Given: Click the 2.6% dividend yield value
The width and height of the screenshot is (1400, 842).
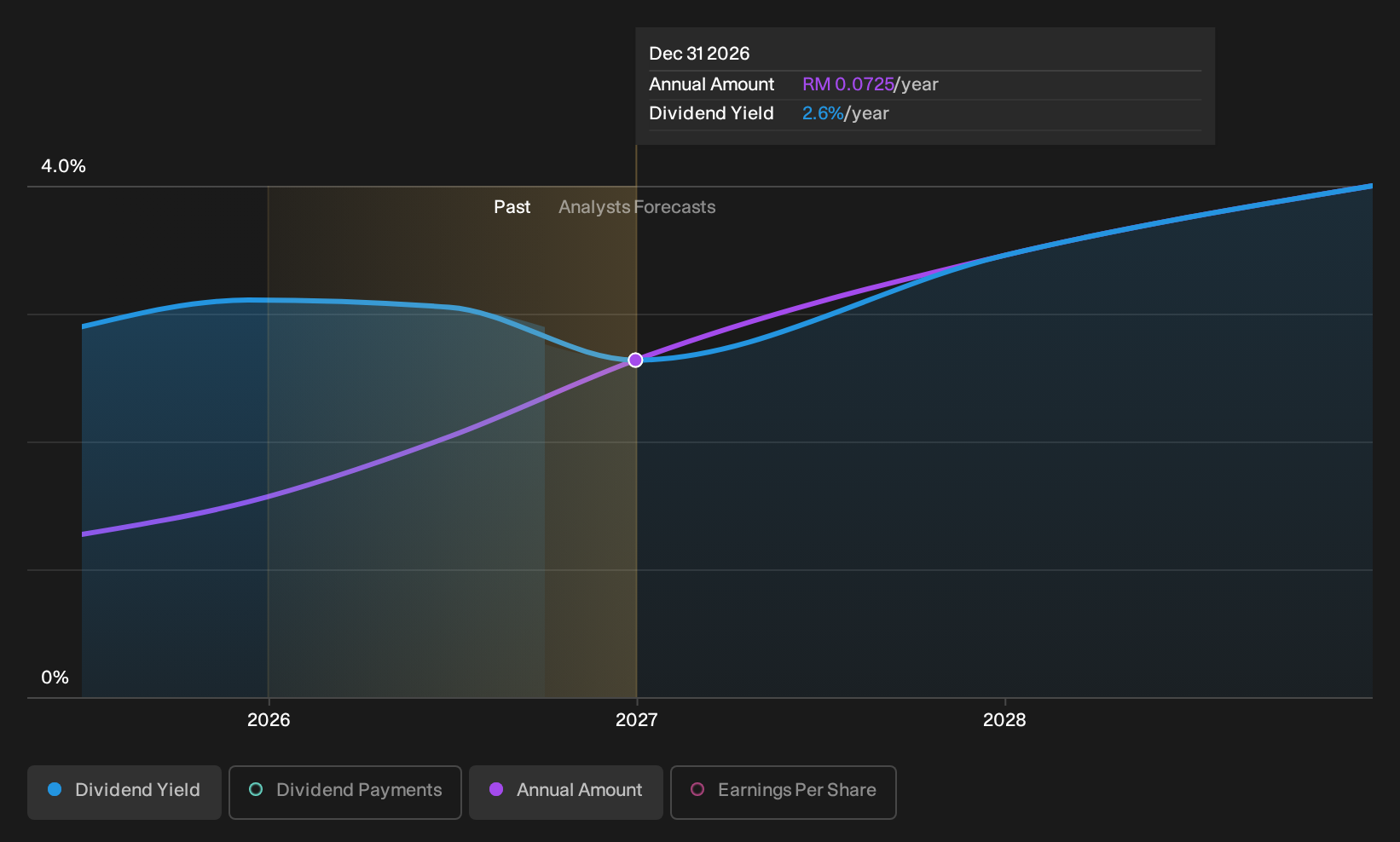Looking at the screenshot, I should click(x=823, y=113).
